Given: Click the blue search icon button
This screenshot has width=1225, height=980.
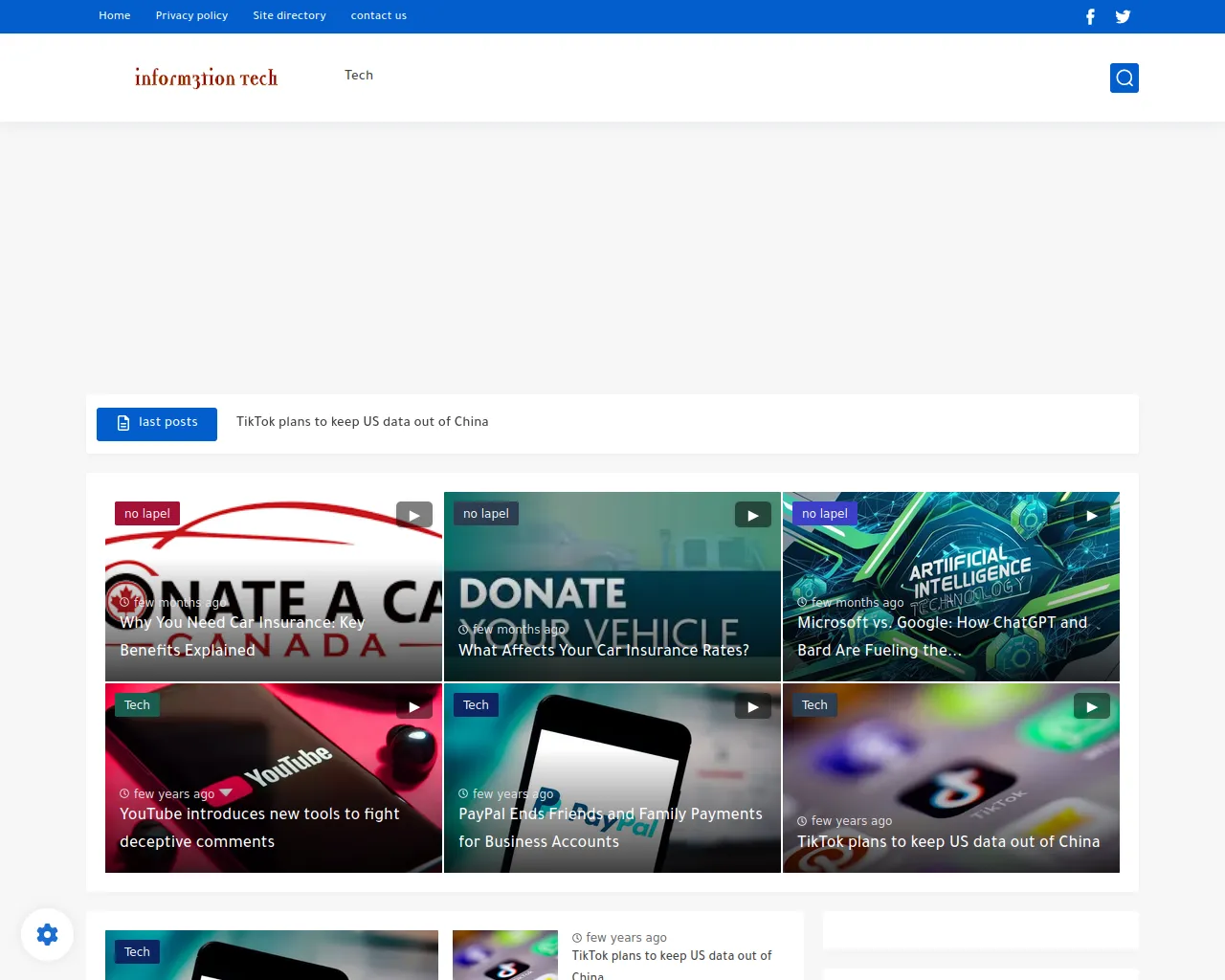Looking at the screenshot, I should 1124,78.
